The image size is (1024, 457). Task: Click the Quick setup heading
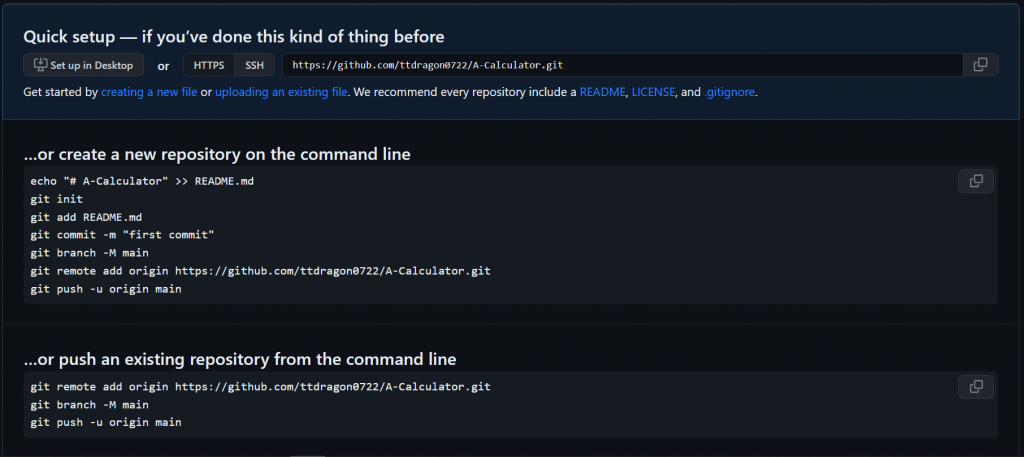click(x=234, y=37)
